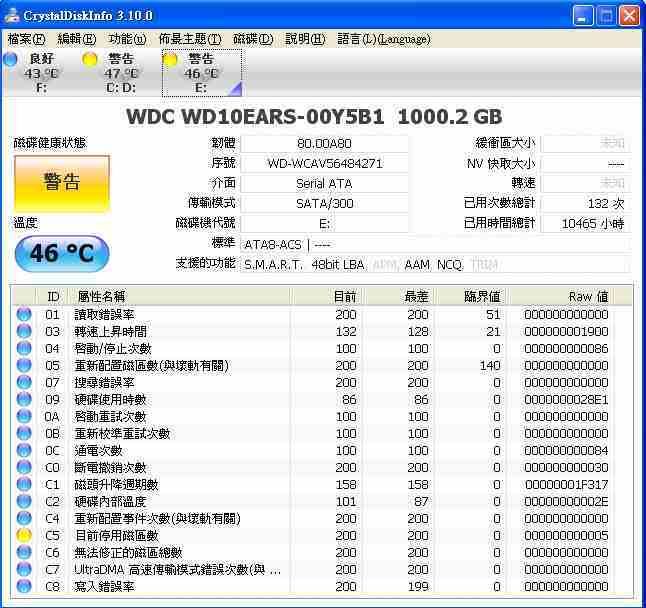The image size is (646, 608).
Task: Click threshold value 140 in row 05
Action: (x=490, y=366)
